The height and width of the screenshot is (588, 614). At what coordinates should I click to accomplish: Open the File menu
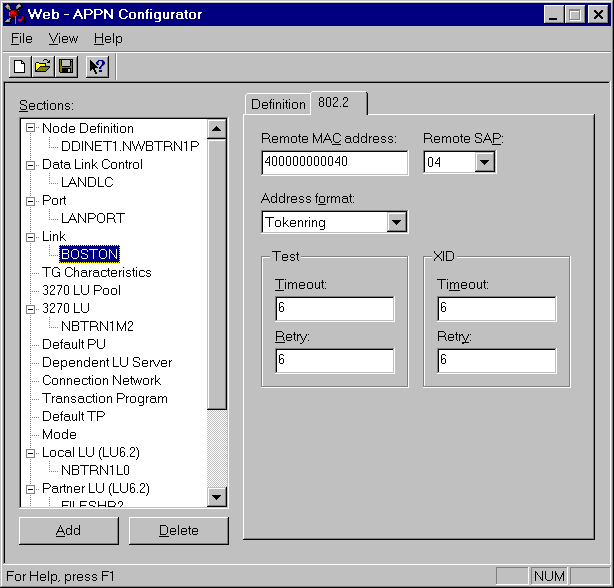pyautogui.click(x=21, y=39)
